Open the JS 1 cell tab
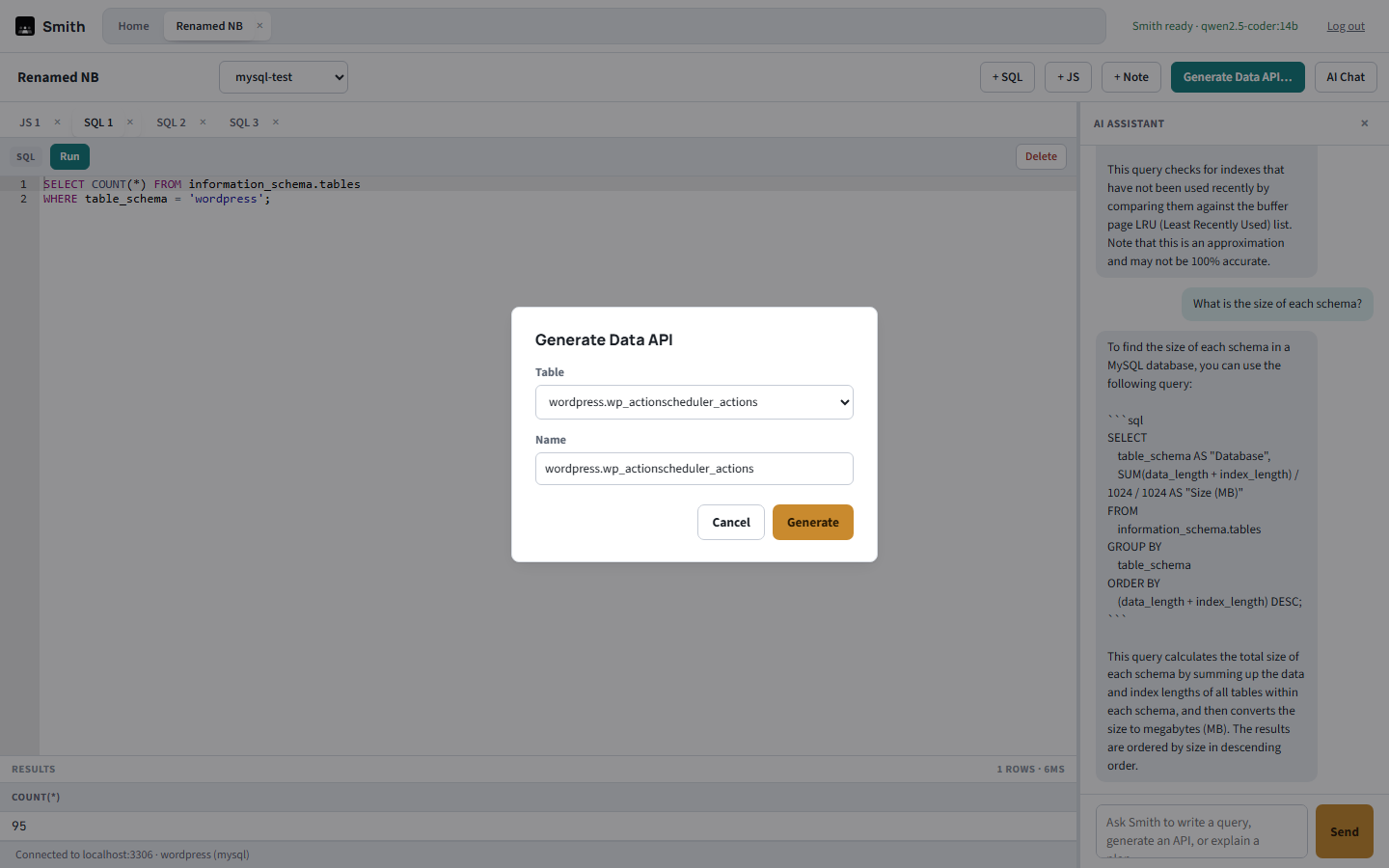The image size is (1389, 868). pos(30,122)
